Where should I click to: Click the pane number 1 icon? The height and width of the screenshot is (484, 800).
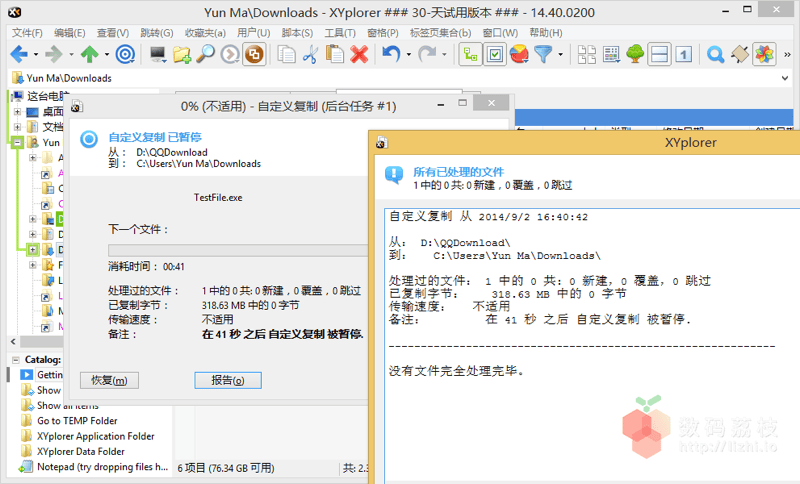[x=684, y=54]
